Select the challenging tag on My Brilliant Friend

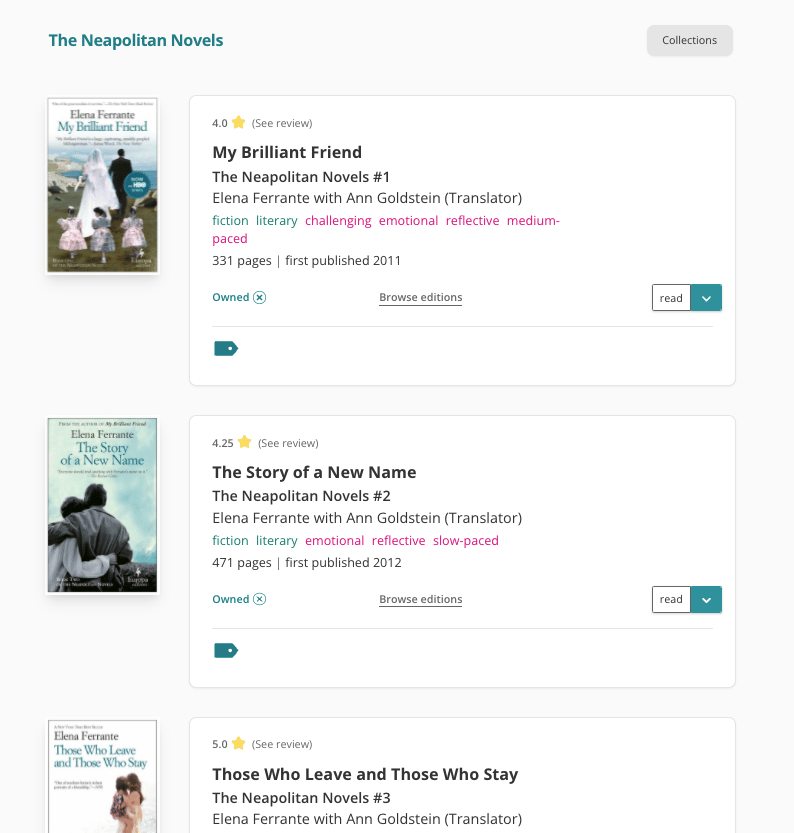338,221
